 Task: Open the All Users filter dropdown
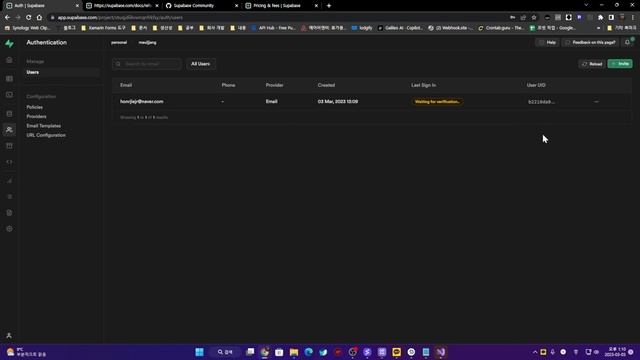tap(200, 64)
